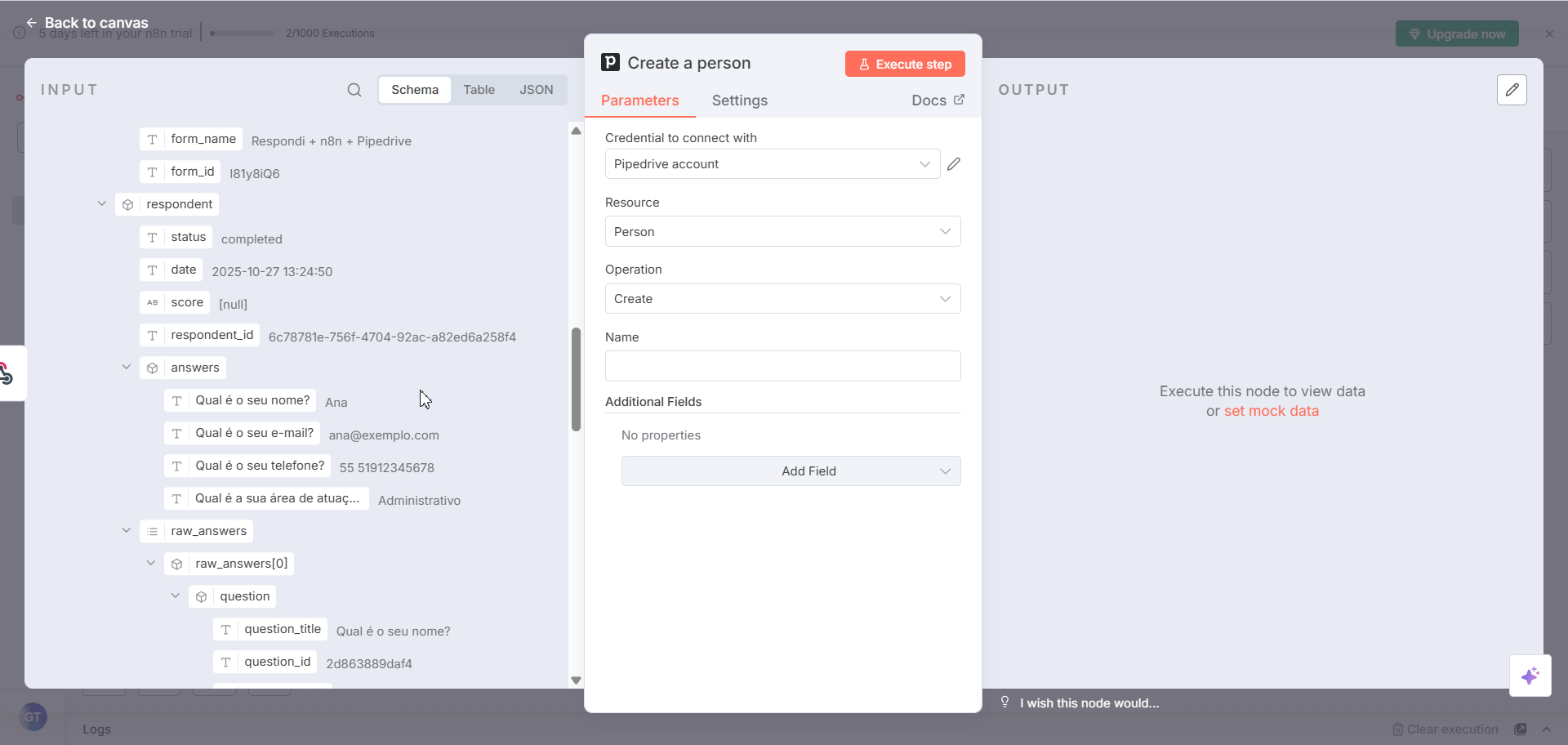Open the Operation dropdown showing Create
Image resolution: width=1568 pixels, height=745 pixels.
(782, 299)
